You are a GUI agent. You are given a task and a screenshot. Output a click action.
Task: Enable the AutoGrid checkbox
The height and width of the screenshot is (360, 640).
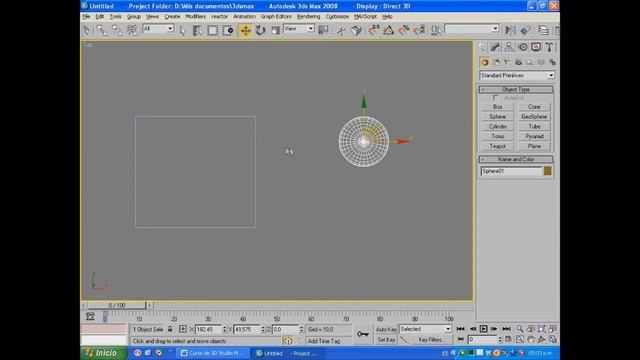[x=496, y=98]
